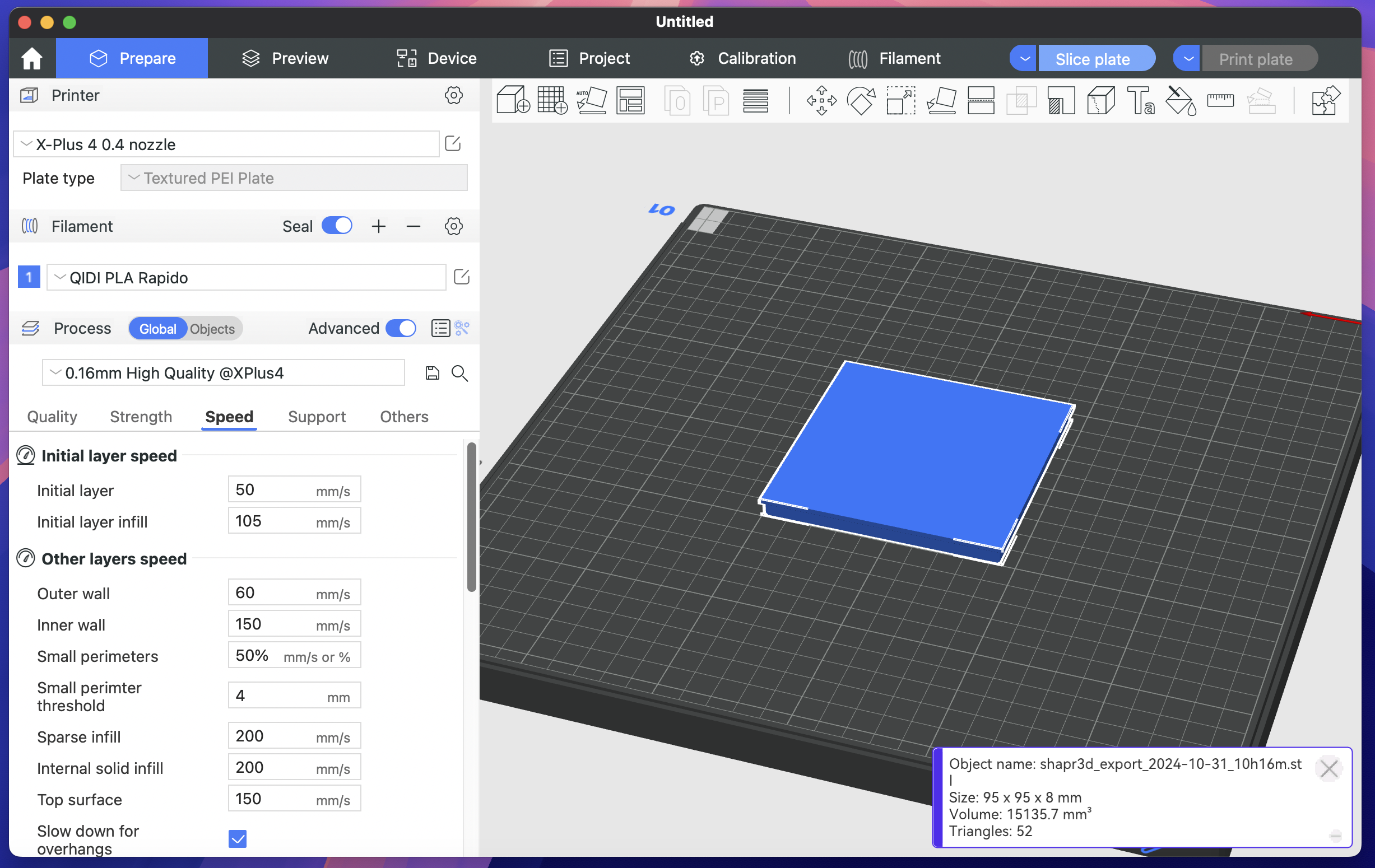Open the compare presets list icon
The width and height of the screenshot is (1375, 868).
click(440, 328)
